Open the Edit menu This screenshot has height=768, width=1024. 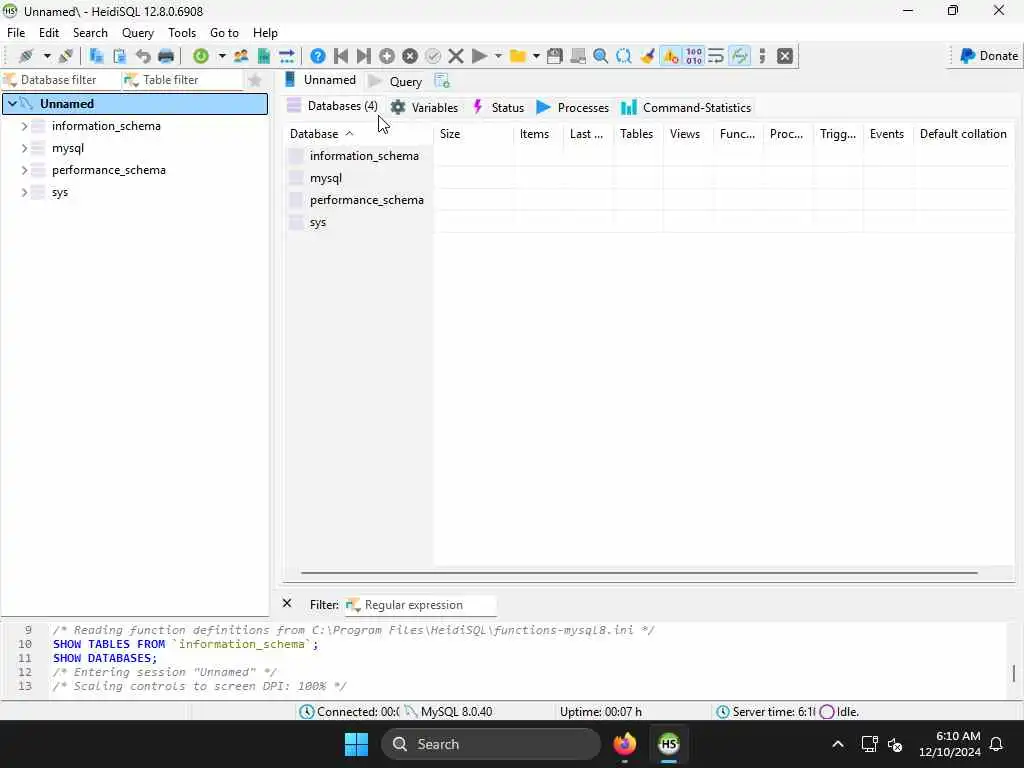tap(48, 33)
